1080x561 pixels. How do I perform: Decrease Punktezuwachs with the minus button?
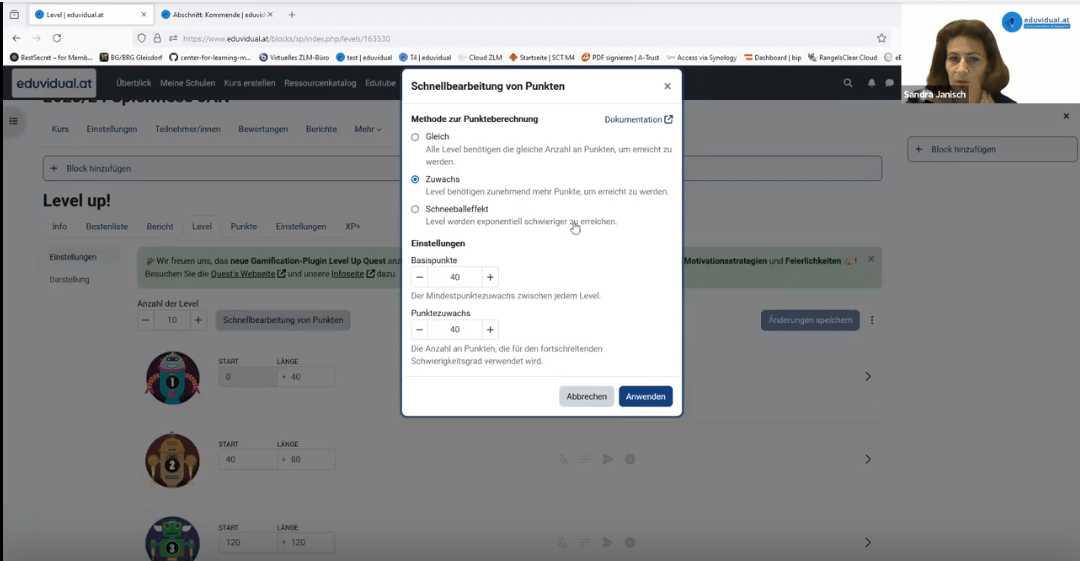(x=420, y=329)
